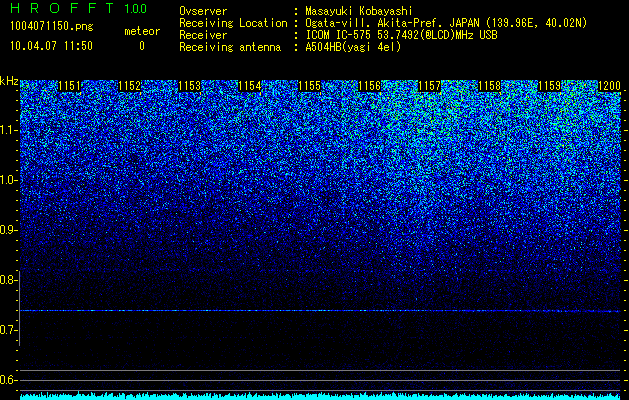
Task: Click the 0.8 kHz axis tick label
Action: (x=8, y=280)
